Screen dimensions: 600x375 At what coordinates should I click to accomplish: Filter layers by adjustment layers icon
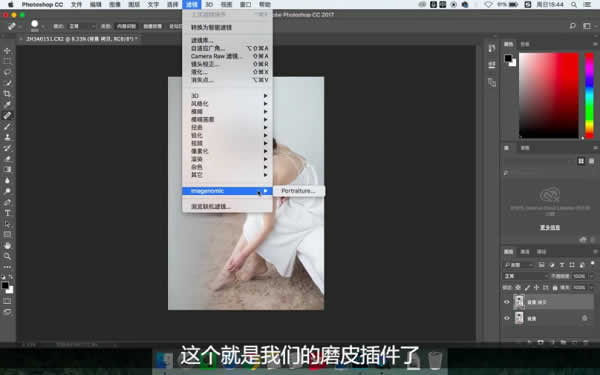552,265
